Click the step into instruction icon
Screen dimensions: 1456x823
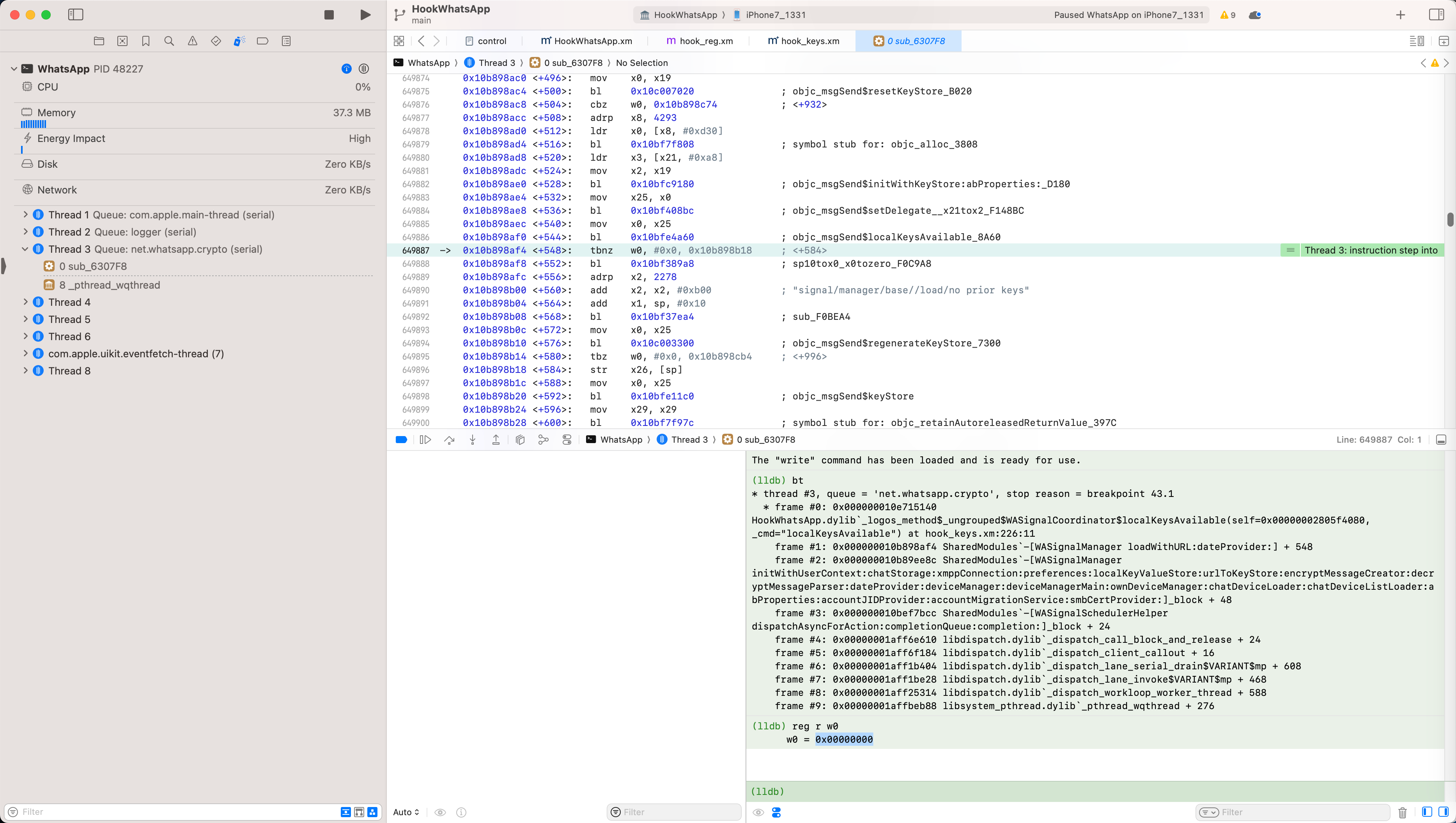(x=471, y=440)
